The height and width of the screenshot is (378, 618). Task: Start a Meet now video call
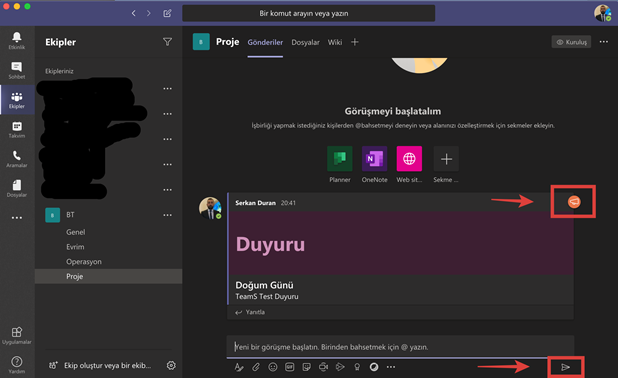click(324, 367)
